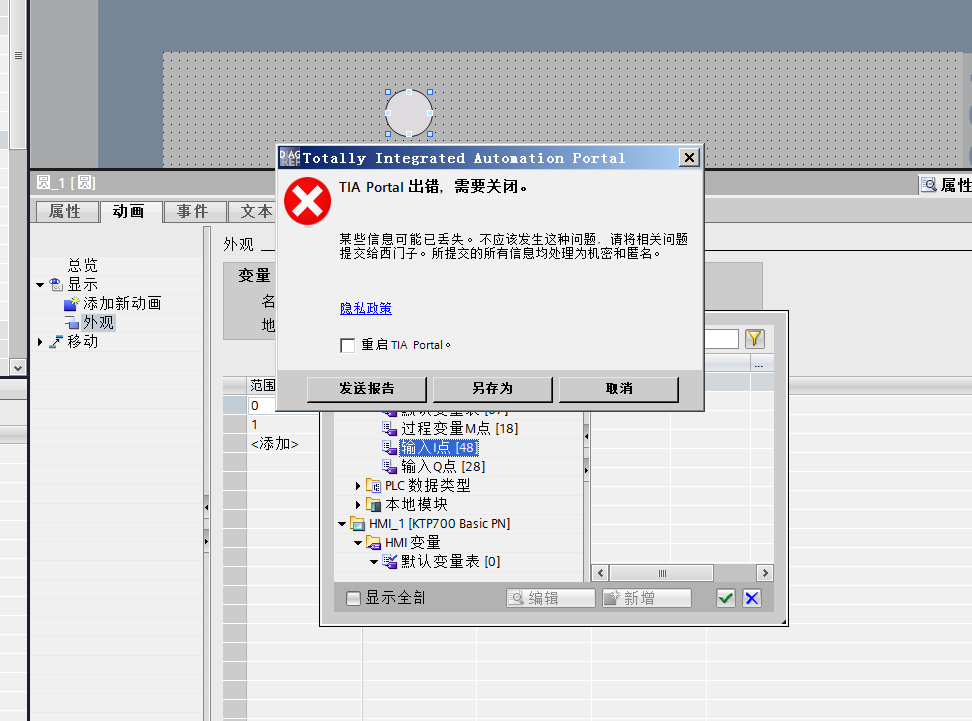Click the 本地模块 folder icon
This screenshot has height=721, width=972.
tap(373, 505)
